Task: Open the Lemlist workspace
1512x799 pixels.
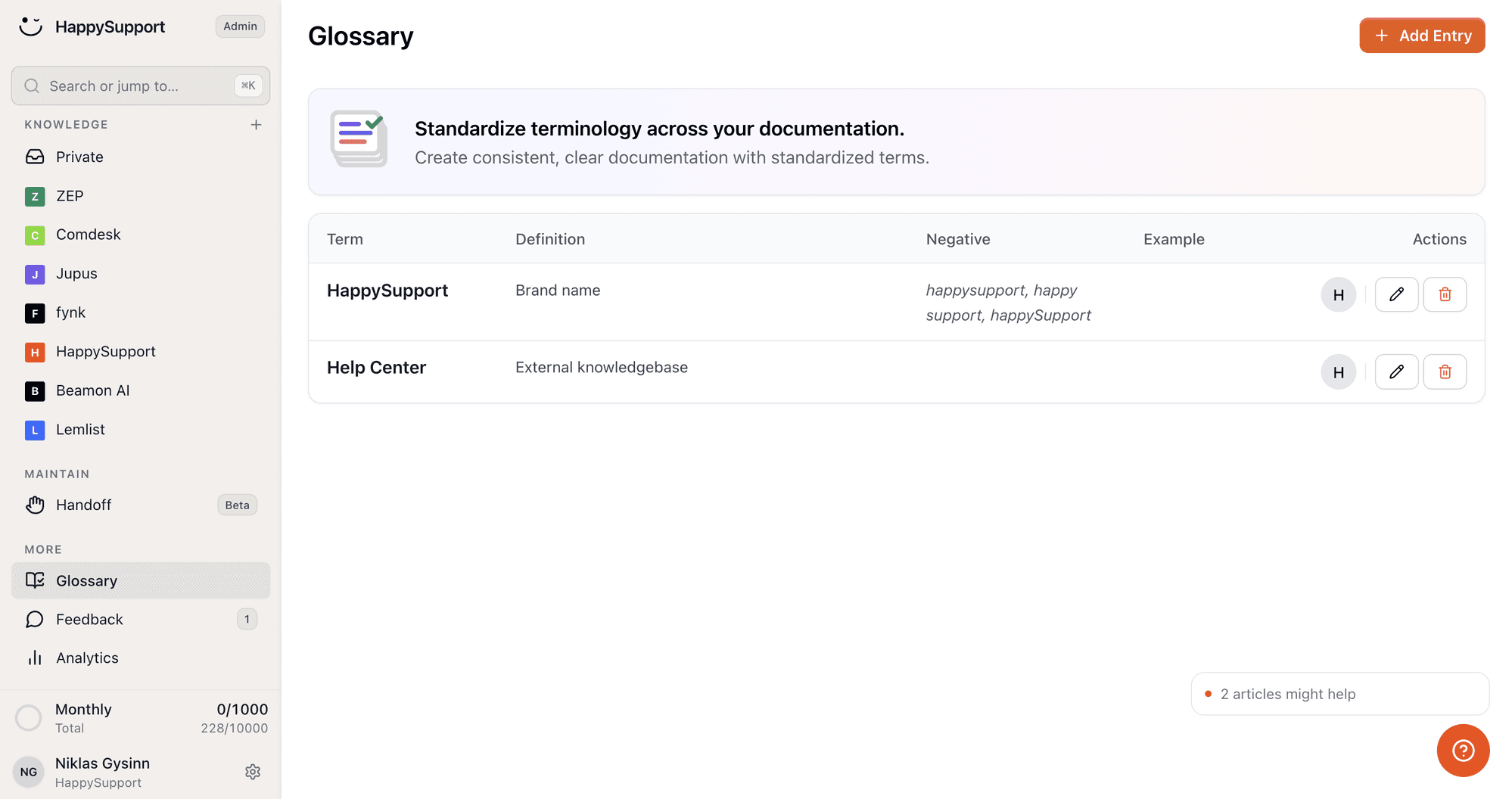Action: pos(141,430)
